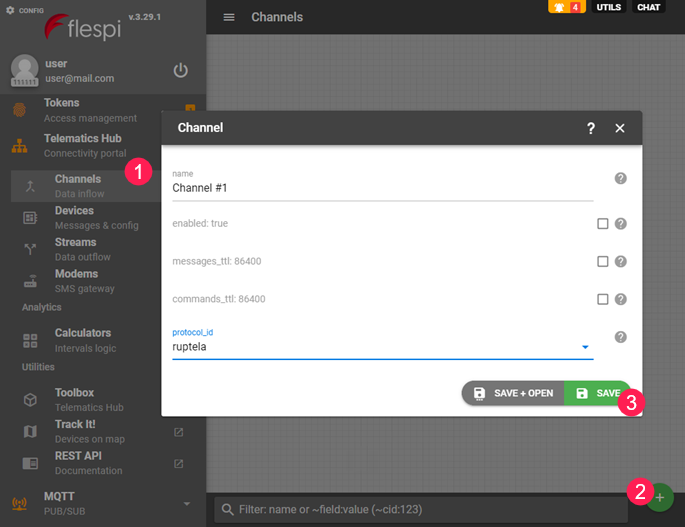Open the CONFIG settings at top left

tap(24, 10)
